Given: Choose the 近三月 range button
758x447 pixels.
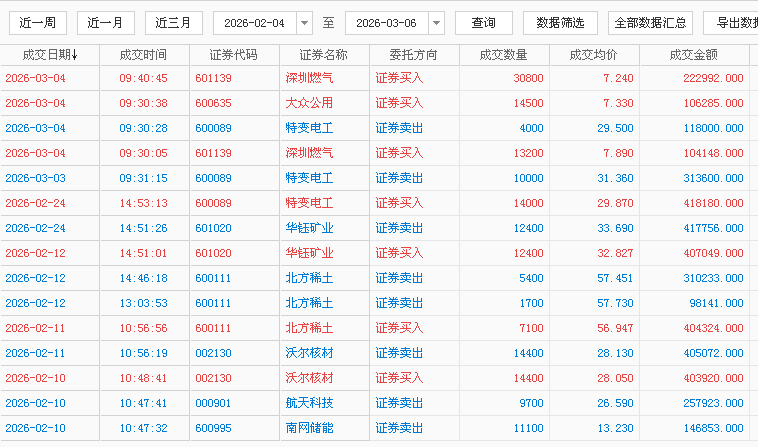Looking at the screenshot, I should tap(174, 23).
